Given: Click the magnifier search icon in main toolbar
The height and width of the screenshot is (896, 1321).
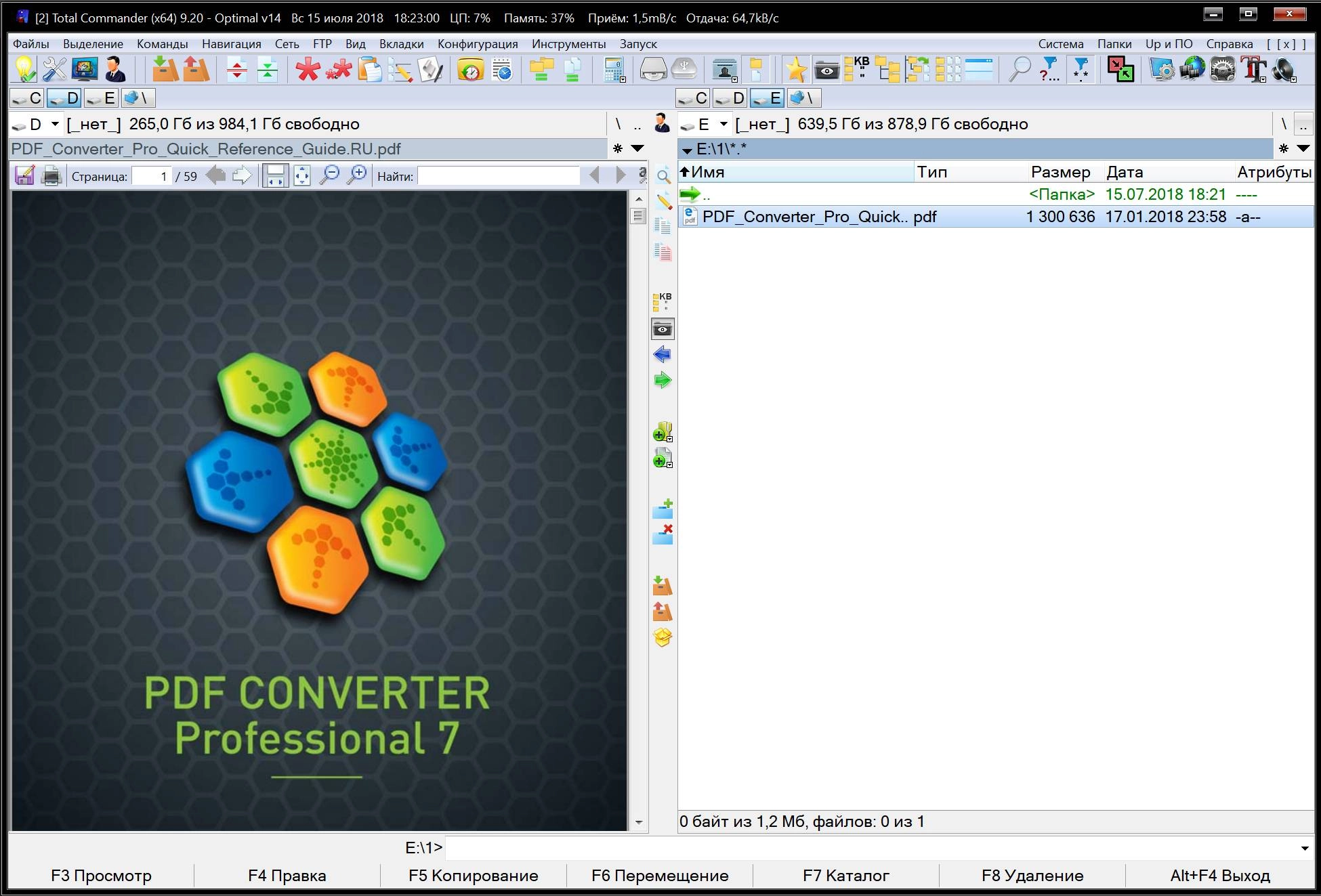Looking at the screenshot, I should [x=1019, y=70].
